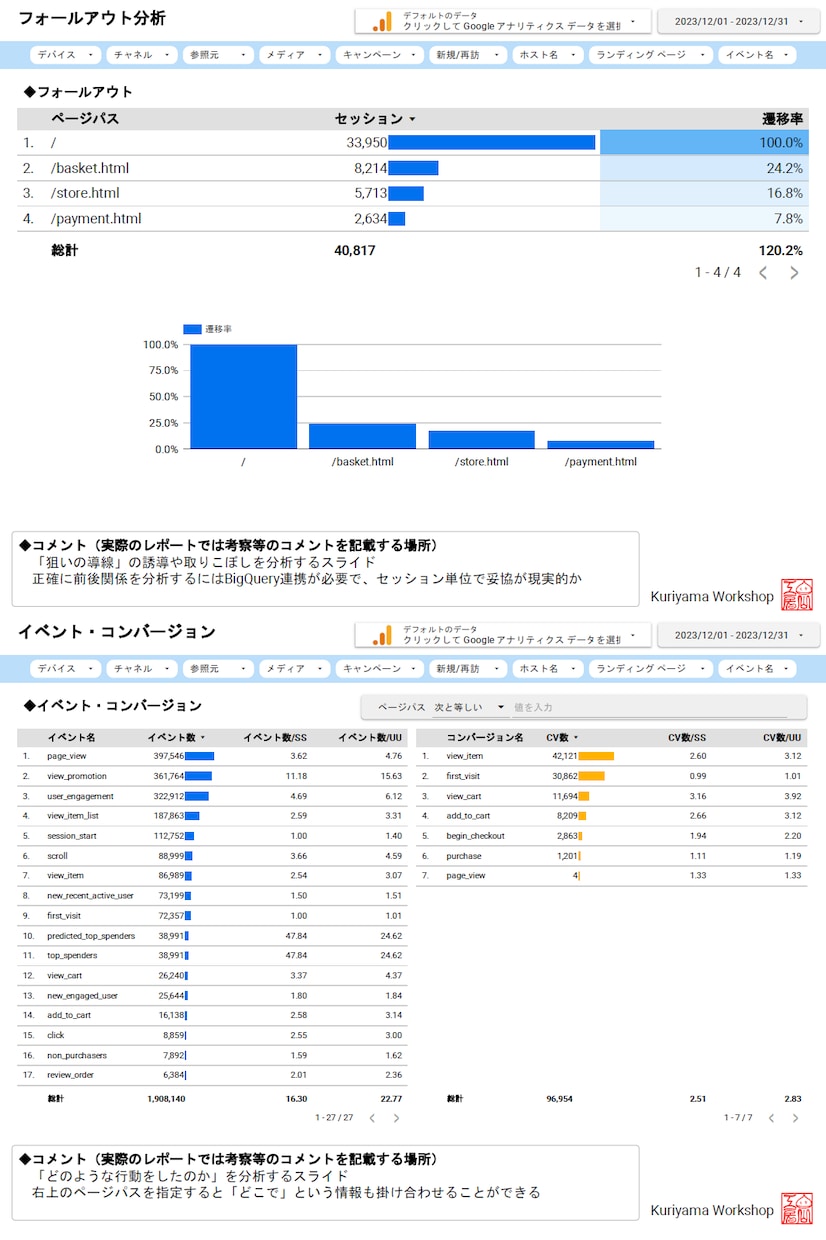
Task: Click the /store.html bar in the chart
Action: click(481, 440)
